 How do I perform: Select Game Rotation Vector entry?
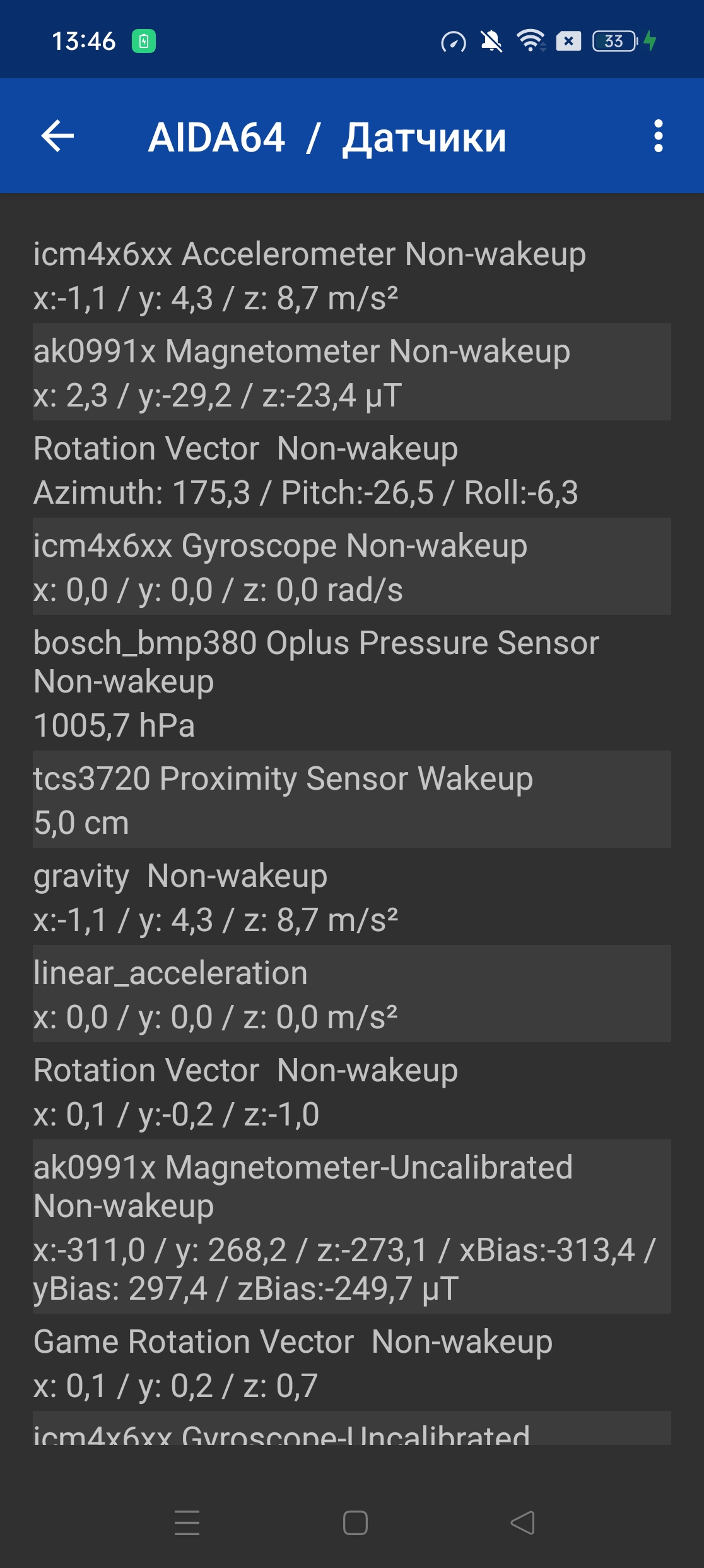point(351,1363)
